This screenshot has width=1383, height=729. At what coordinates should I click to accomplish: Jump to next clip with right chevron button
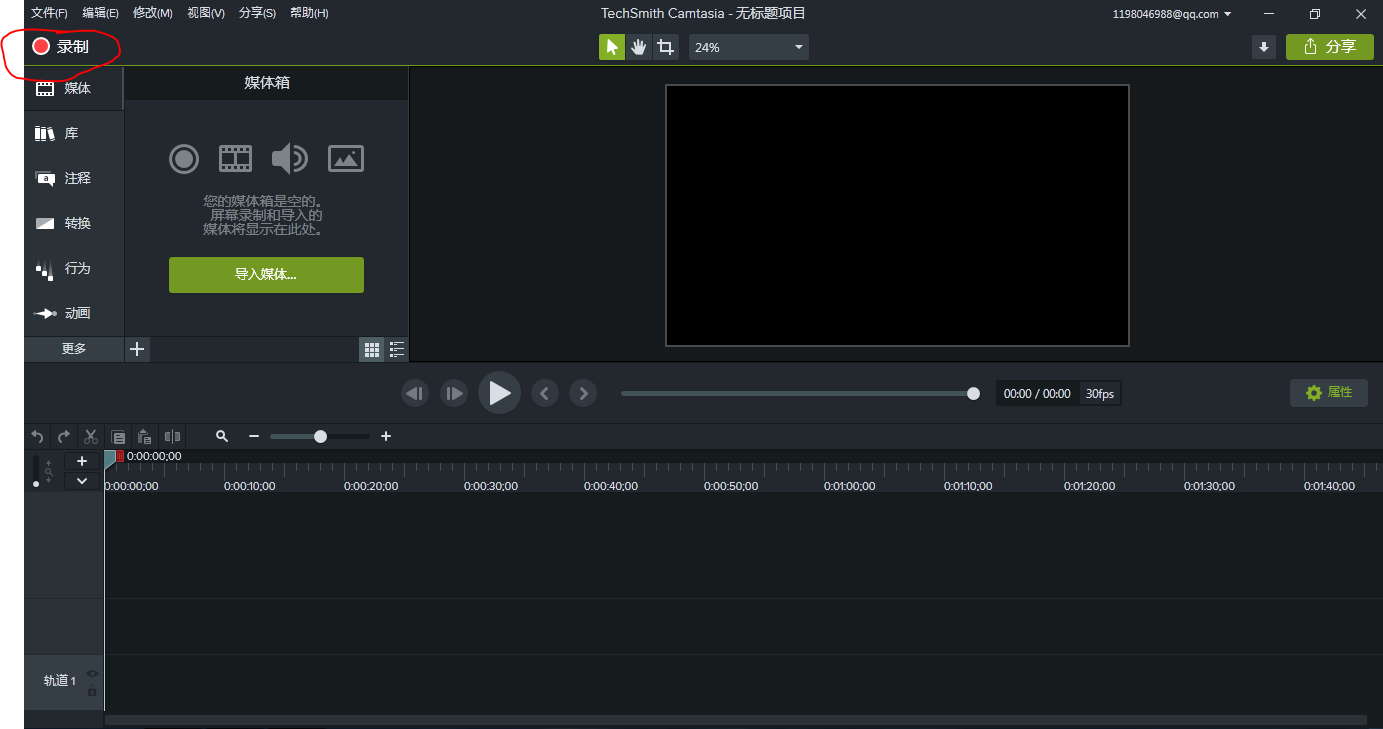583,393
